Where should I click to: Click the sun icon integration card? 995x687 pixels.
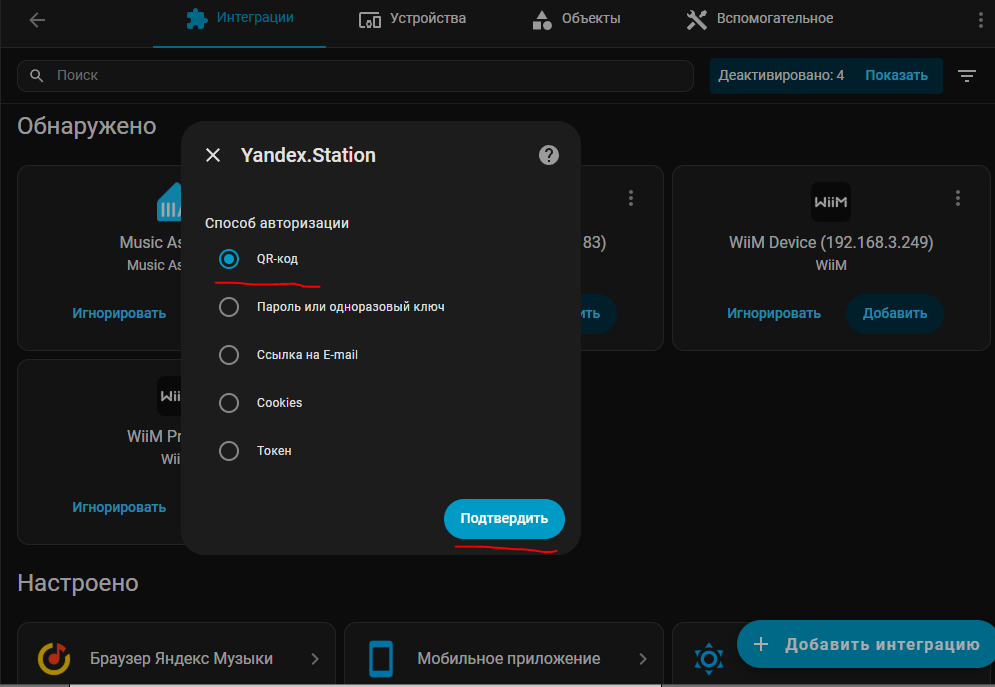point(709,658)
